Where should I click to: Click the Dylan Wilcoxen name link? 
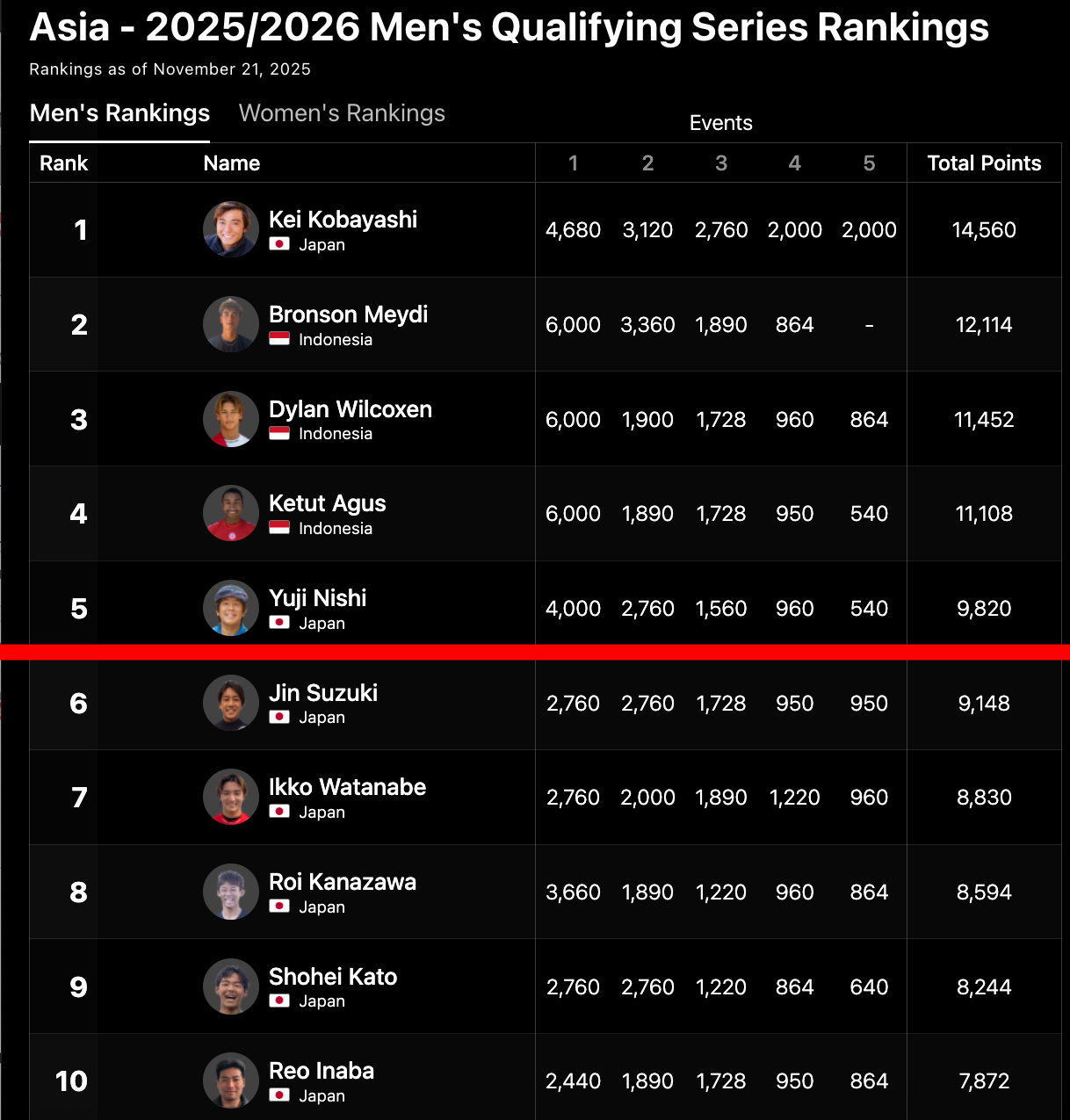[x=351, y=409]
